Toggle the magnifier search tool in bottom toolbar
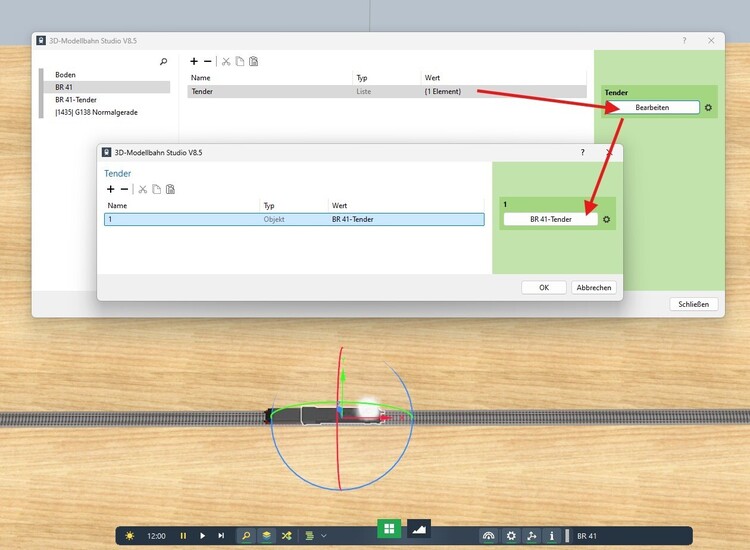The width and height of the screenshot is (750, 550). click(x=246, y=536)
